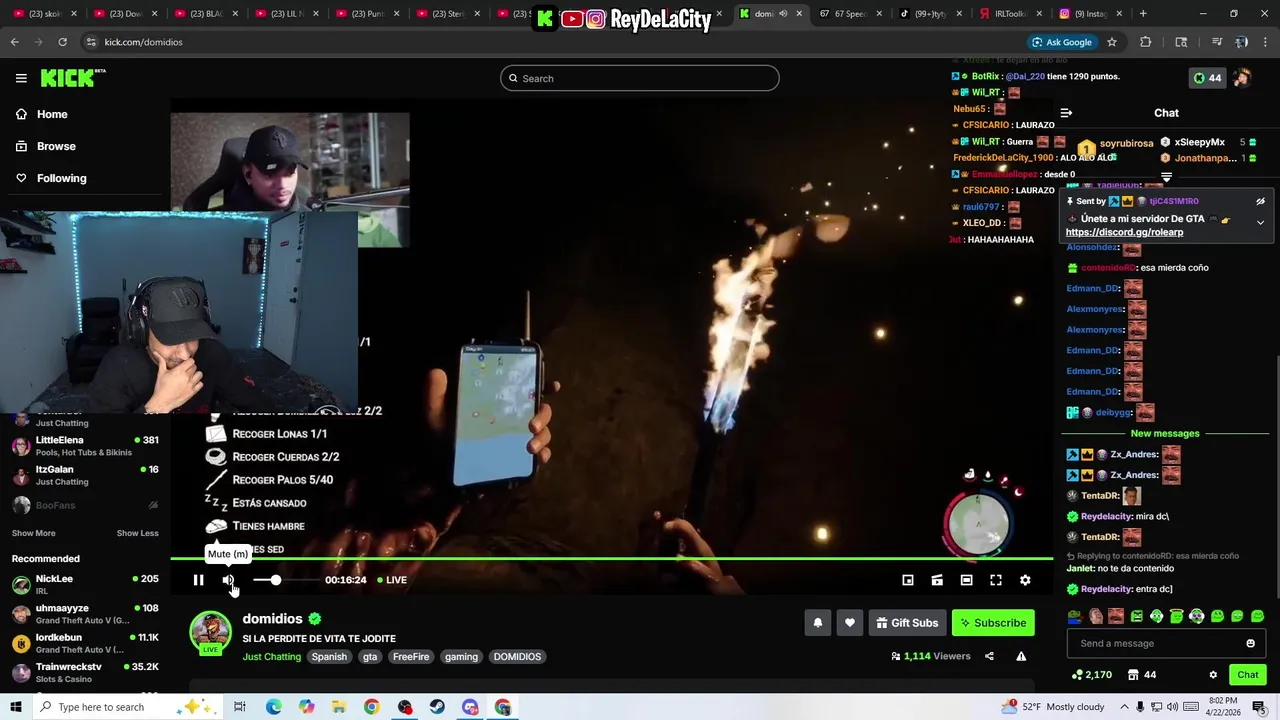Open channel points balance 2,170
The height and width of the screenshot is (720, 1280).
1091,675
